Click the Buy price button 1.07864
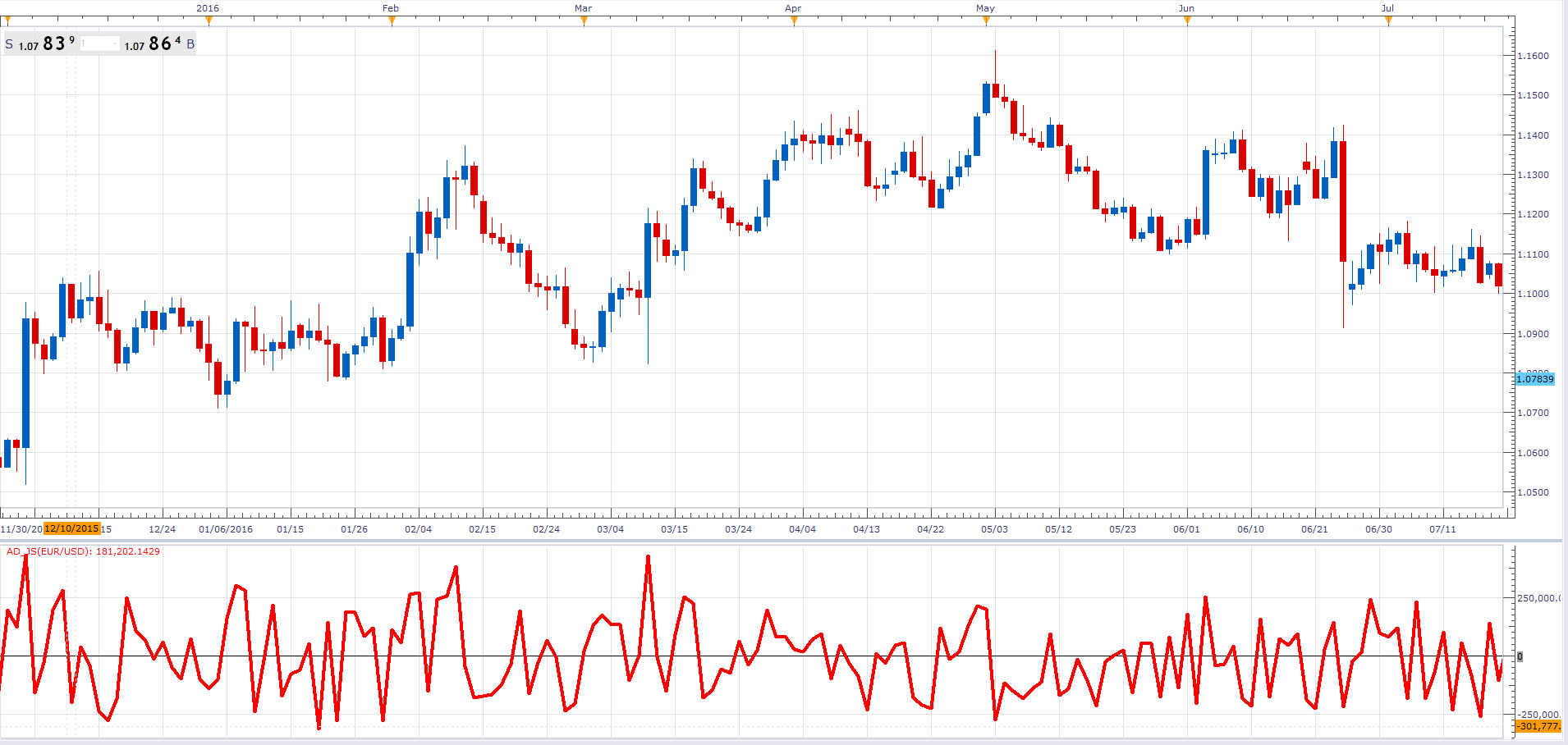1568x745 pixels. point(159,43)
